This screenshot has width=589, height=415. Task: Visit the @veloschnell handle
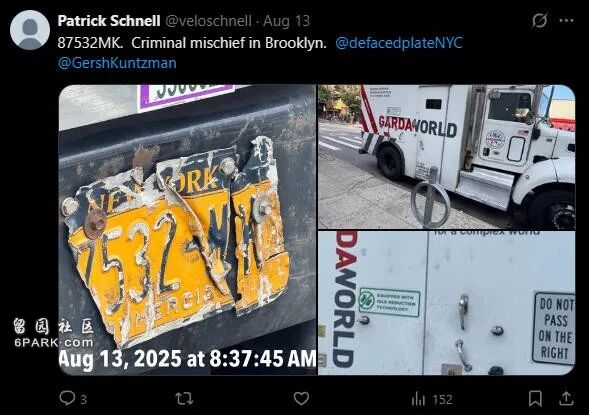coord(208,21)
